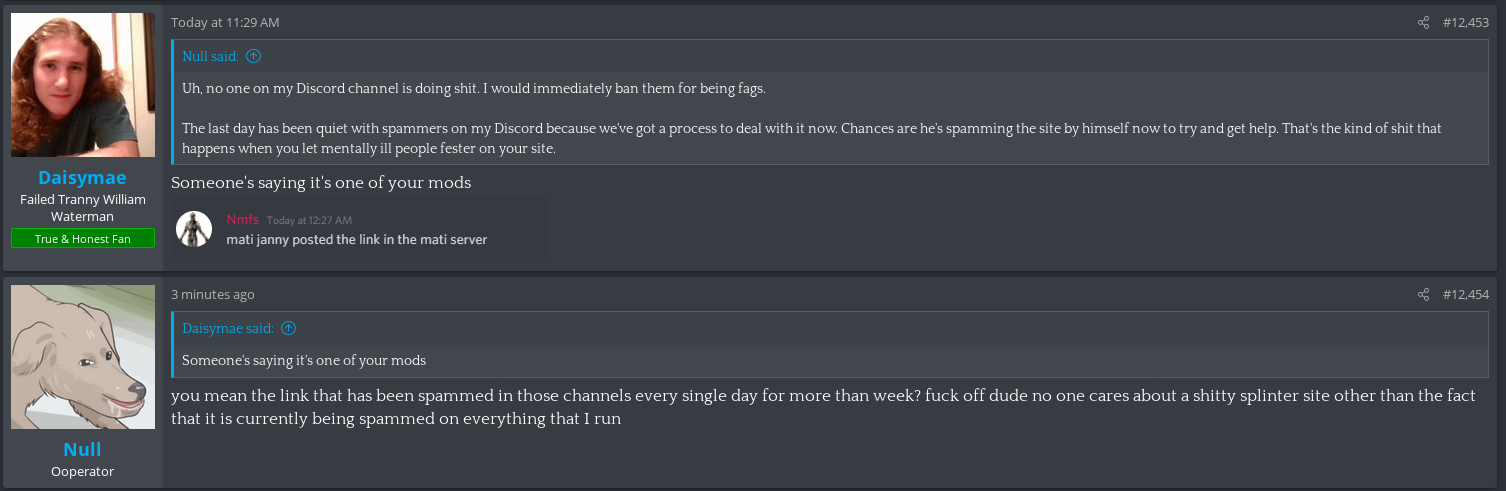Visit Daisymae username profile link
Viewport: 1506px width, 491px height.
coord(82,177)
